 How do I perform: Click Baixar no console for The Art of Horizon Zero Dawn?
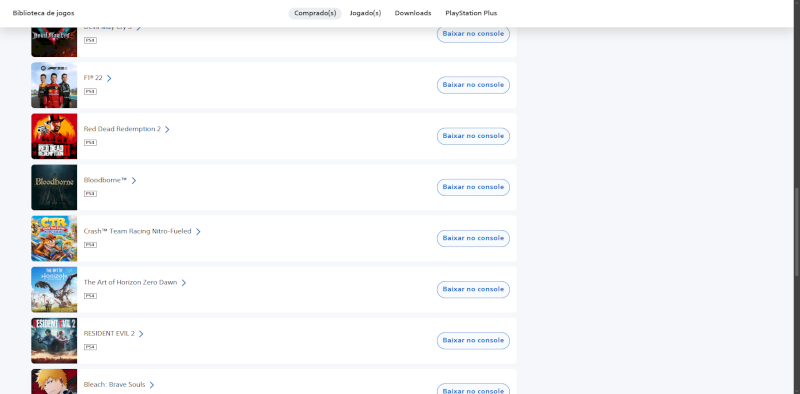[x=473, y=289]
